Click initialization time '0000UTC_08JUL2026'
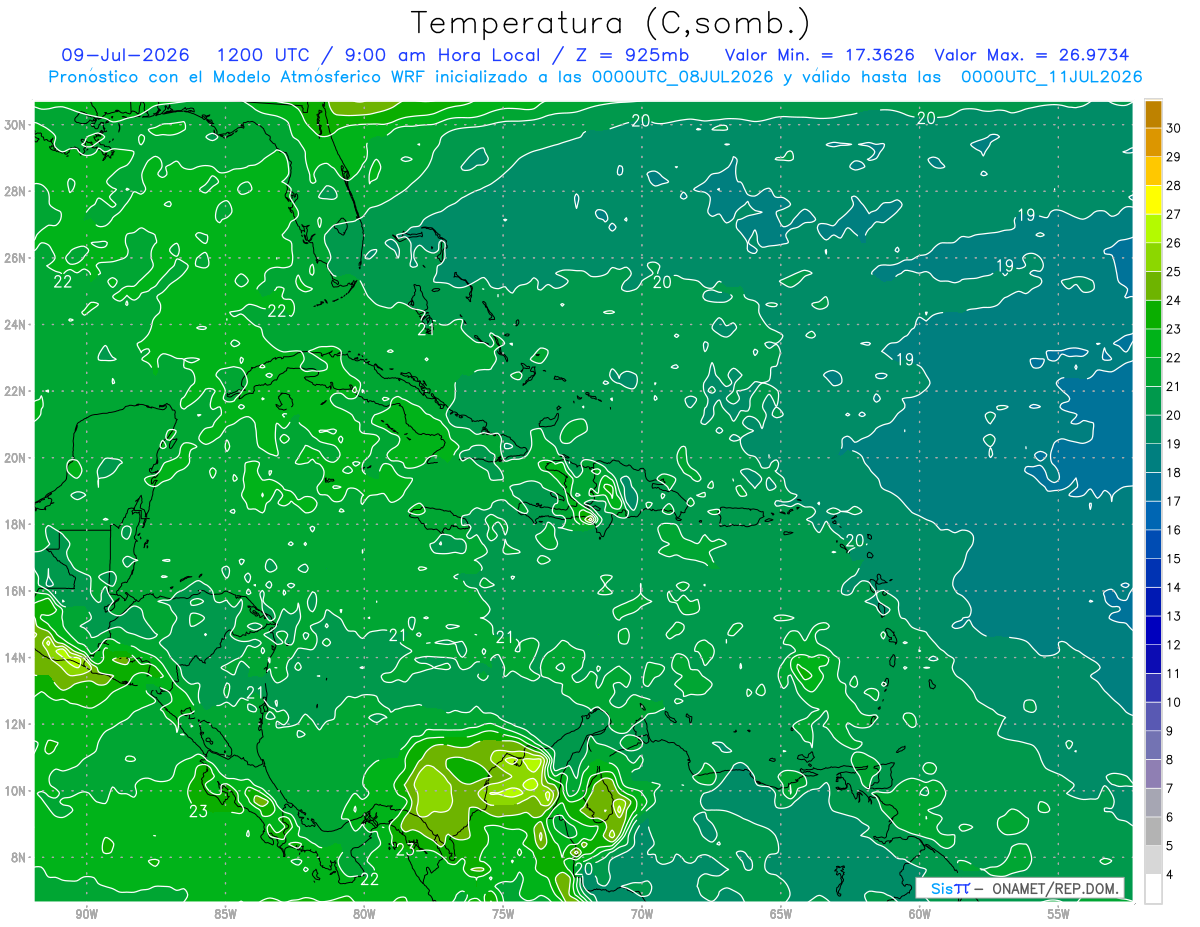Image resolution: width=1200 pixels, height=927 pixels. point(683,76)
